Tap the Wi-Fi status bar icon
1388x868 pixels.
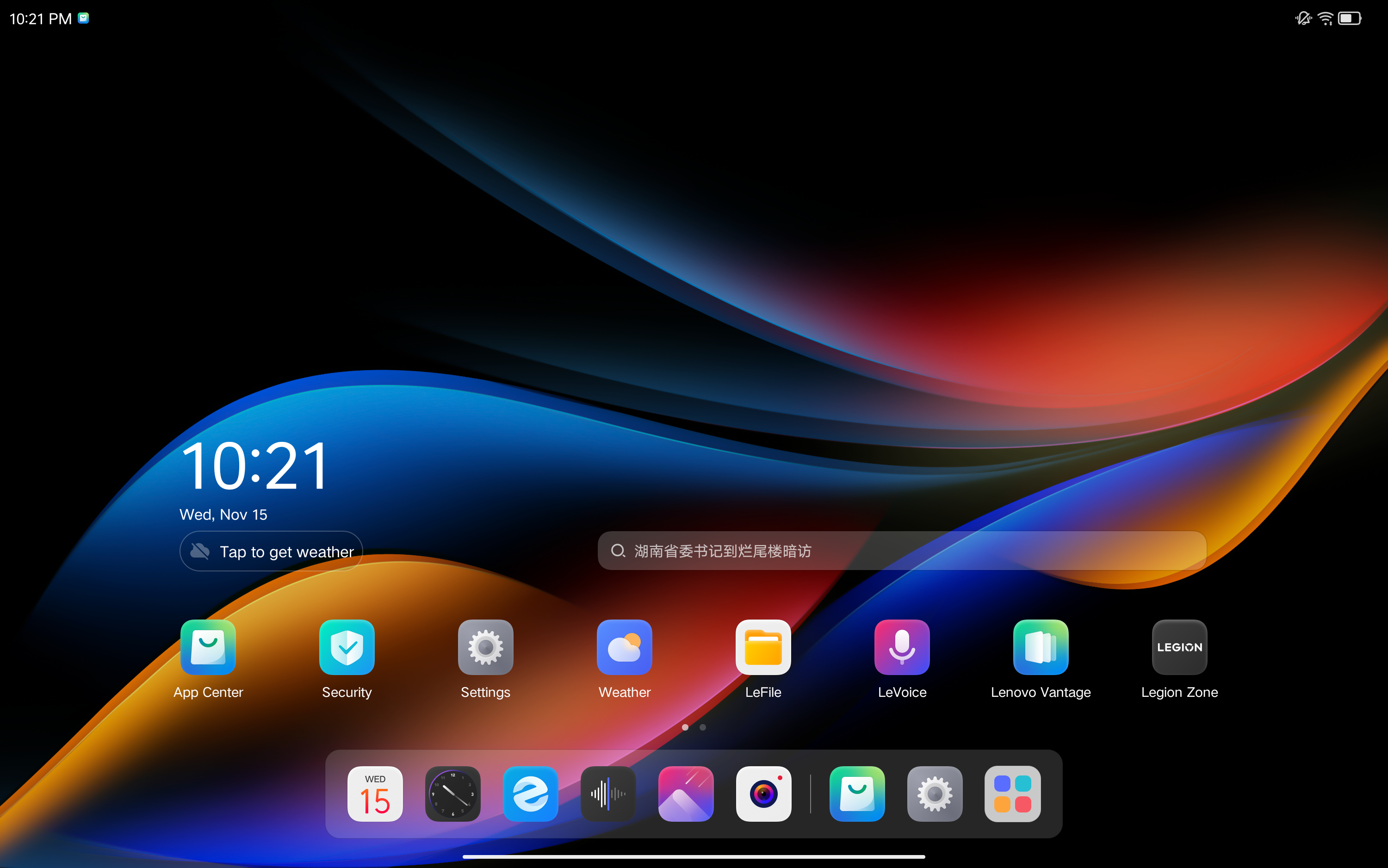(1325, 19)
